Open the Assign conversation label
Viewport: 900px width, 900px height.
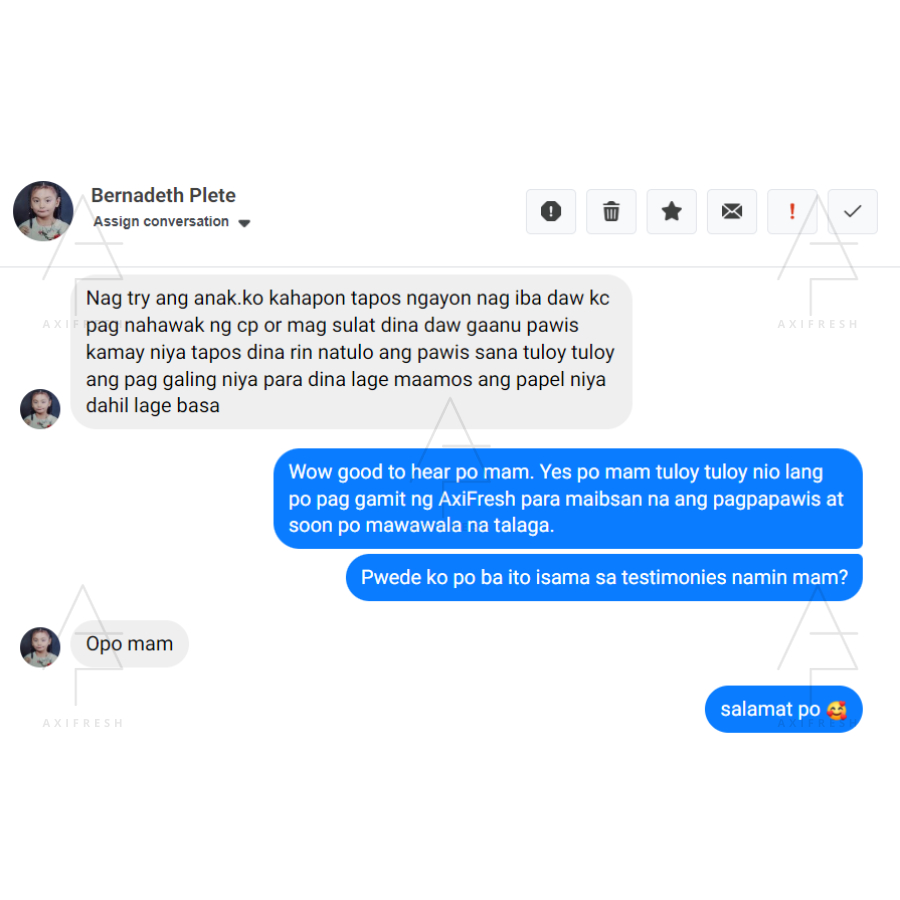(x=161, y=222)
